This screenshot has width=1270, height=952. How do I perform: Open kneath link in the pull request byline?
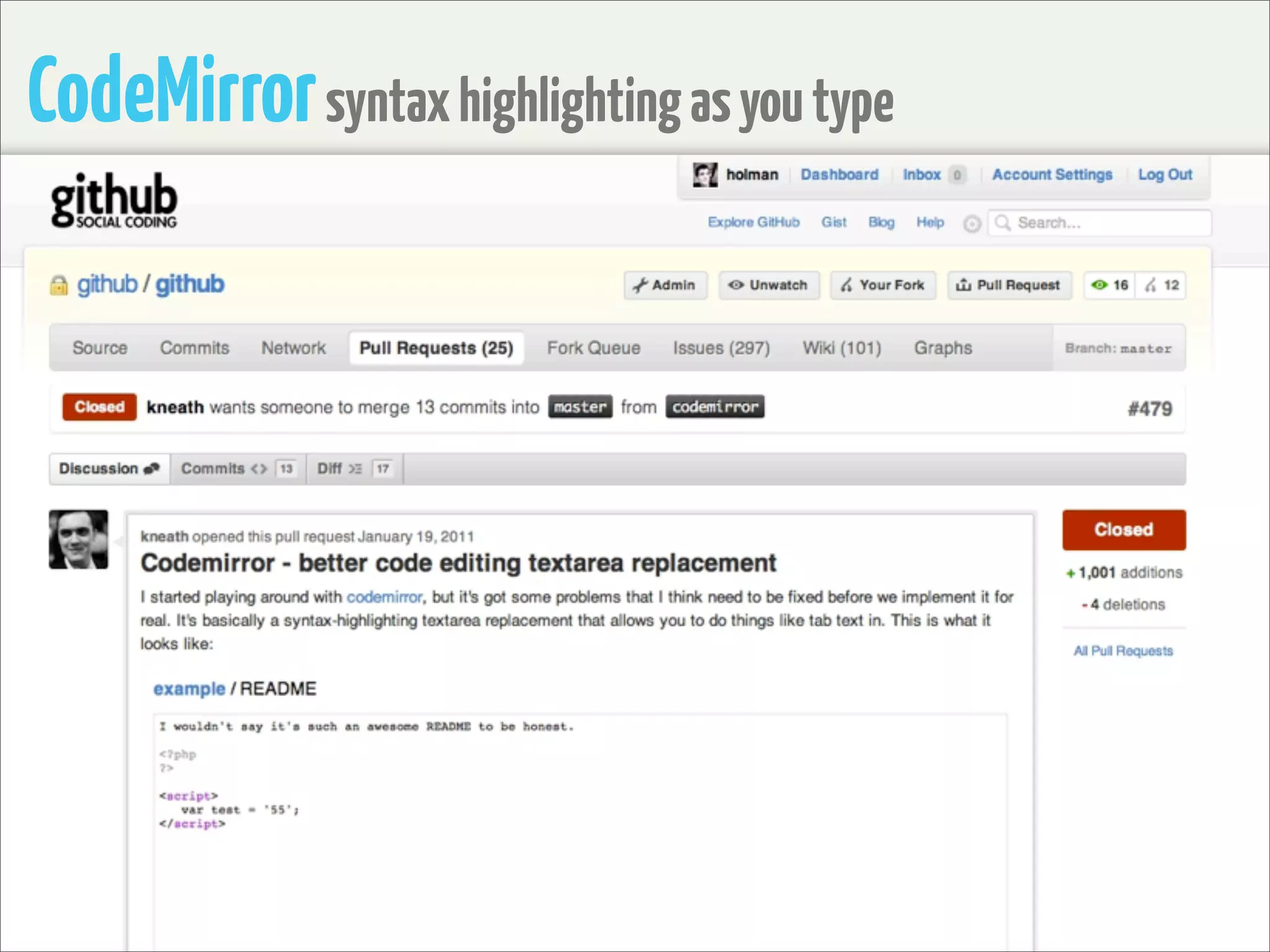pos(164,537)
